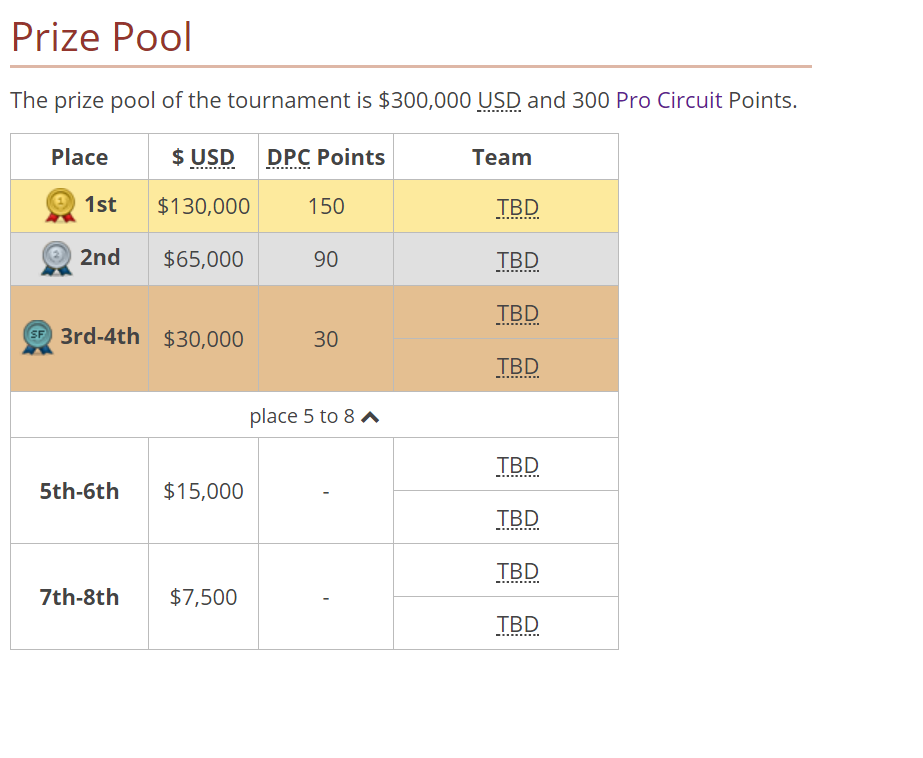
Task: Click lower TBD in 3rd-4th row
Action: point(517,367)
